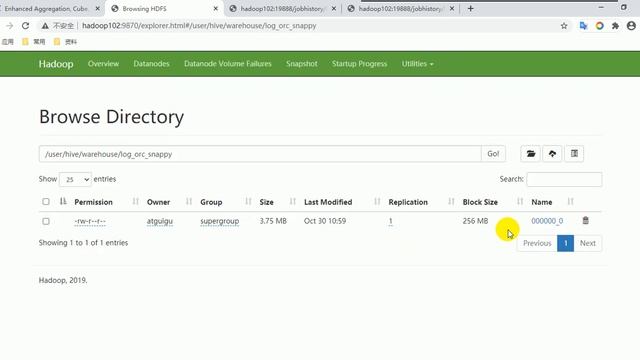Open the Chrome profile avatar icon
Viewport: 640px width, 360px height.
[x=631, y=26]
